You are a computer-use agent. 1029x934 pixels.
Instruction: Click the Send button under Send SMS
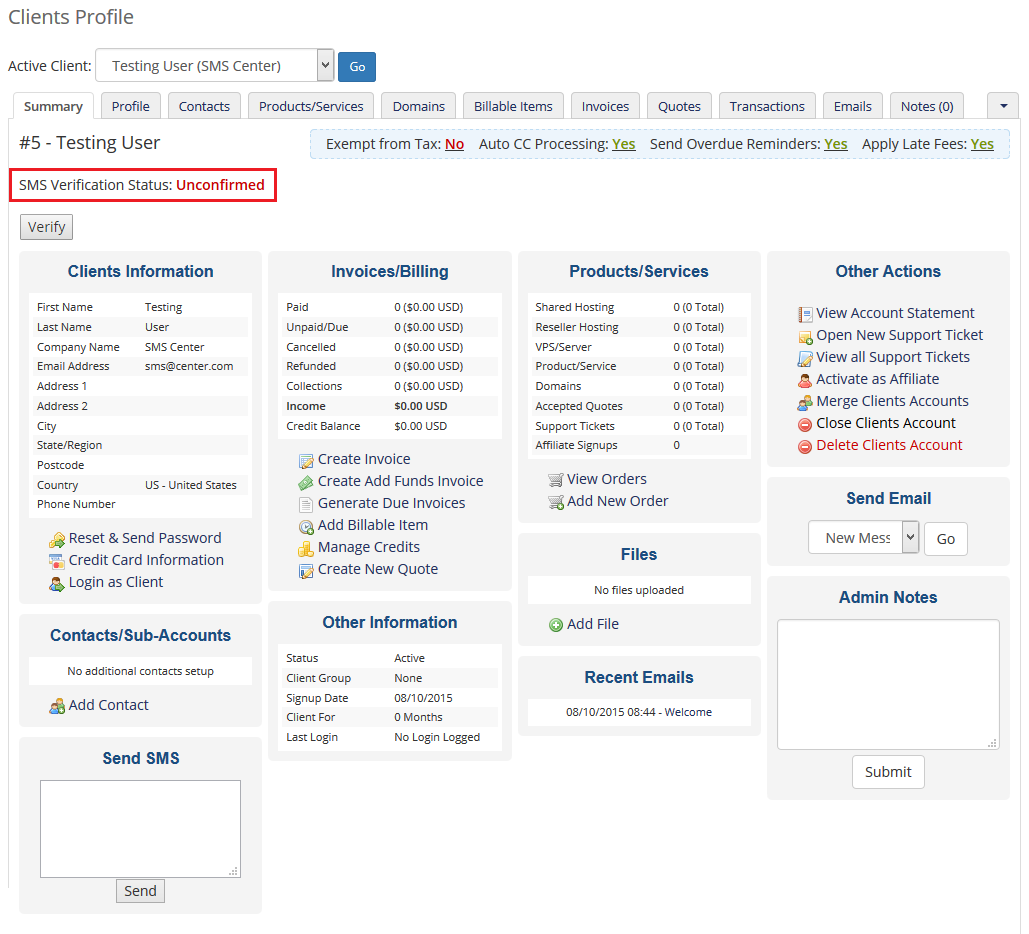(140, 891)
